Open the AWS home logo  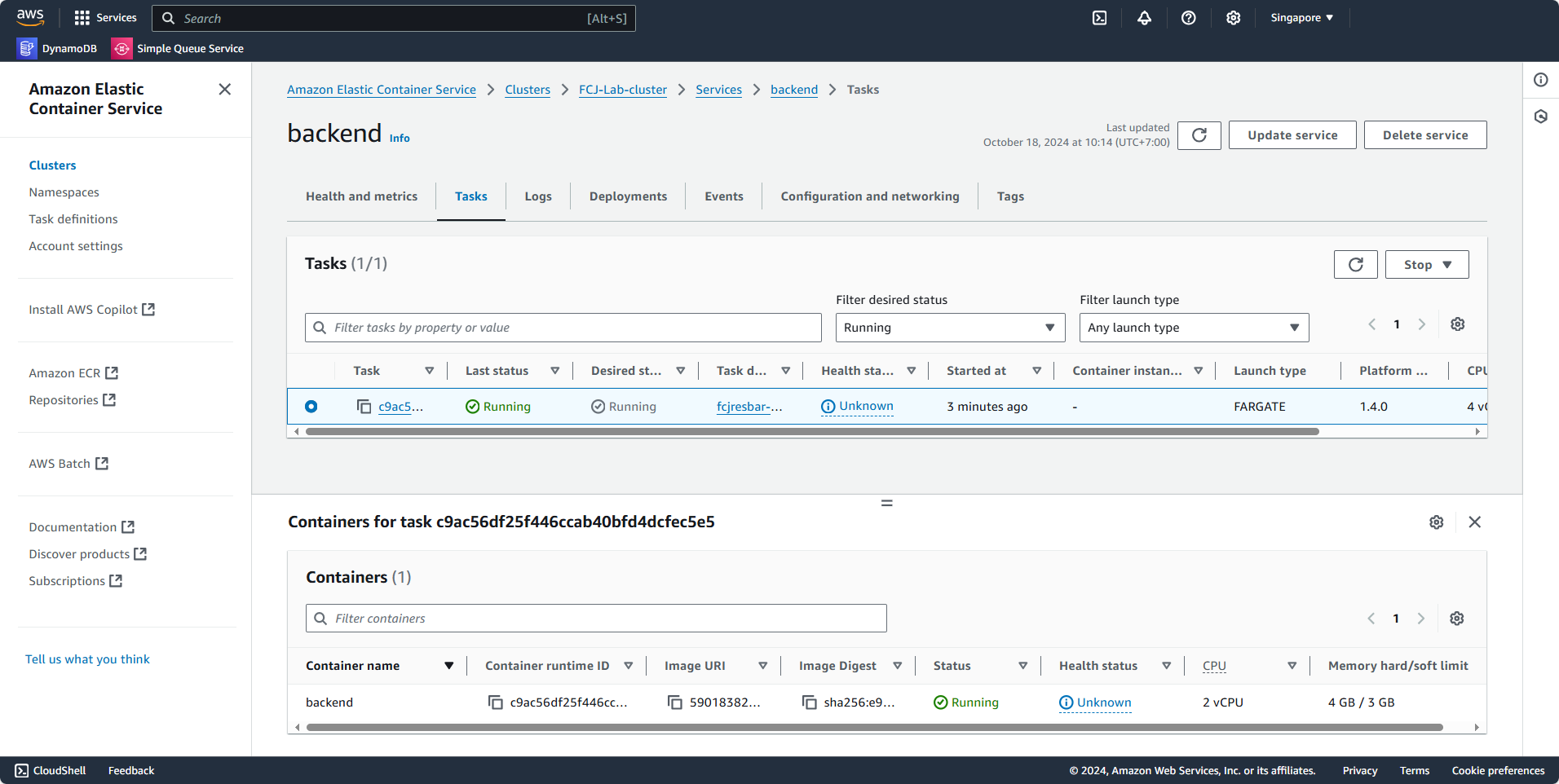tap(30, 17)
